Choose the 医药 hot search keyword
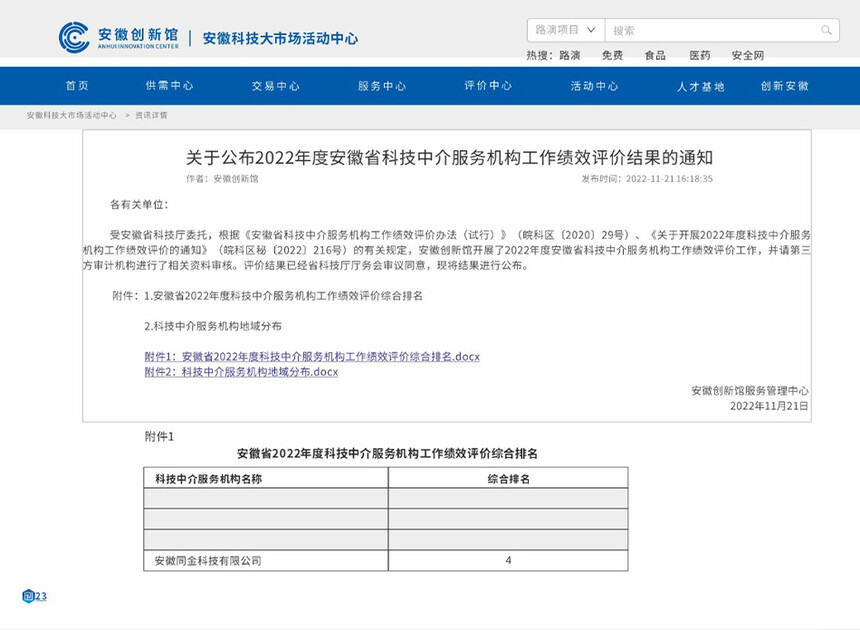Screen dimensions: 860x630 tap(699, 56)
